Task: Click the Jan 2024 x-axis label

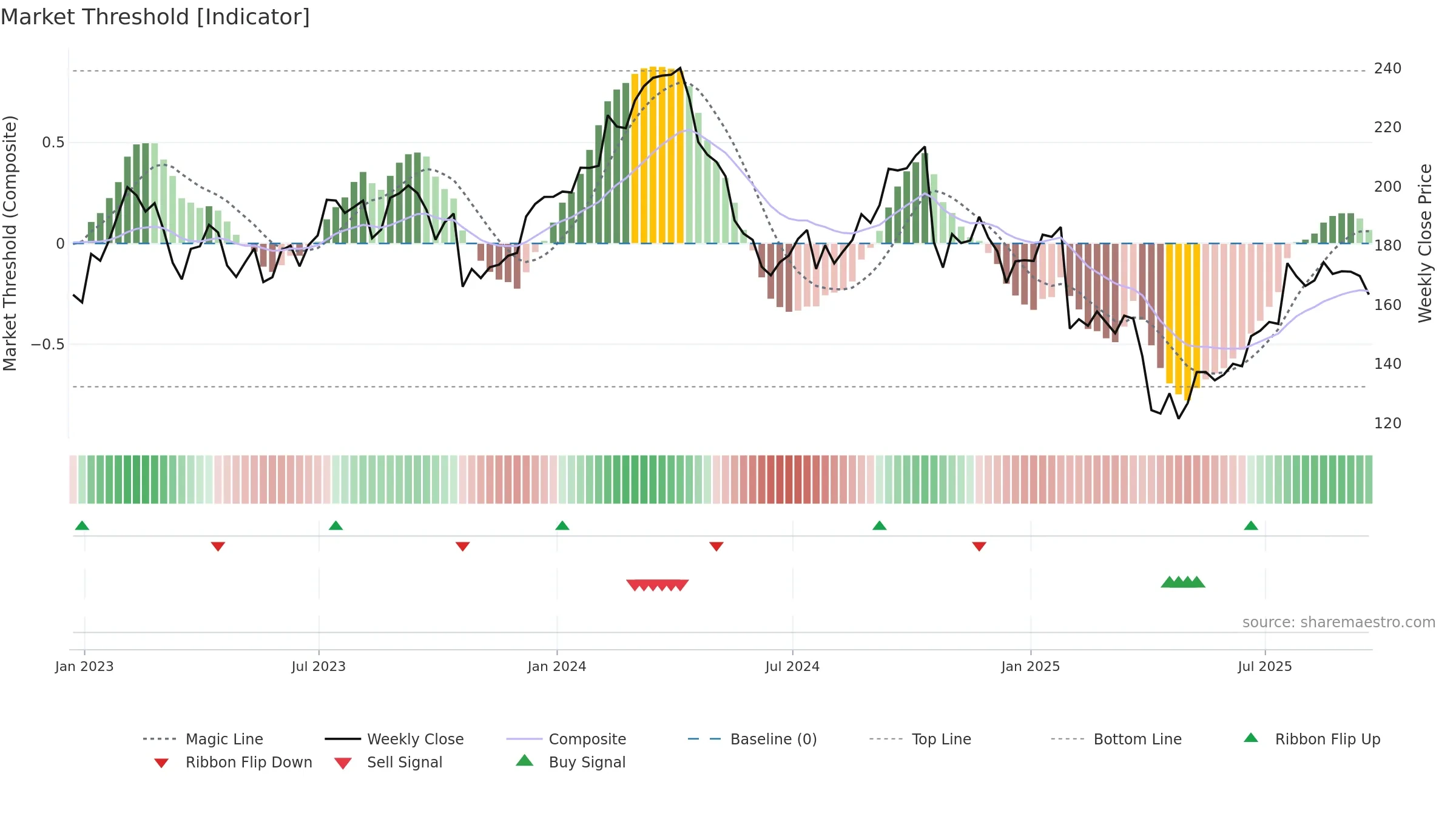Action: click(x=557, y=666)
